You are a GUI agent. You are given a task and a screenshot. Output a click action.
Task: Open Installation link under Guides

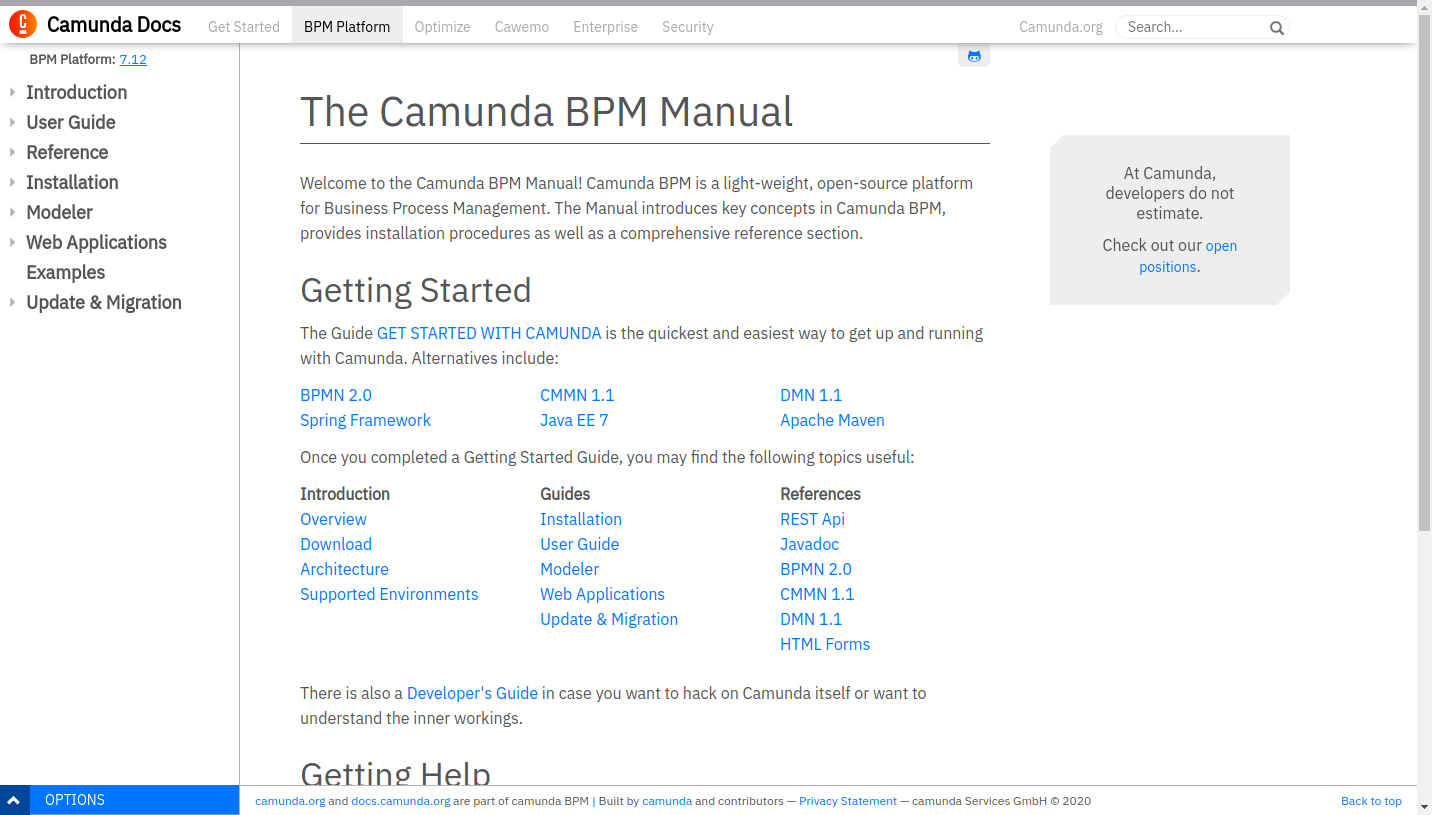581,519
